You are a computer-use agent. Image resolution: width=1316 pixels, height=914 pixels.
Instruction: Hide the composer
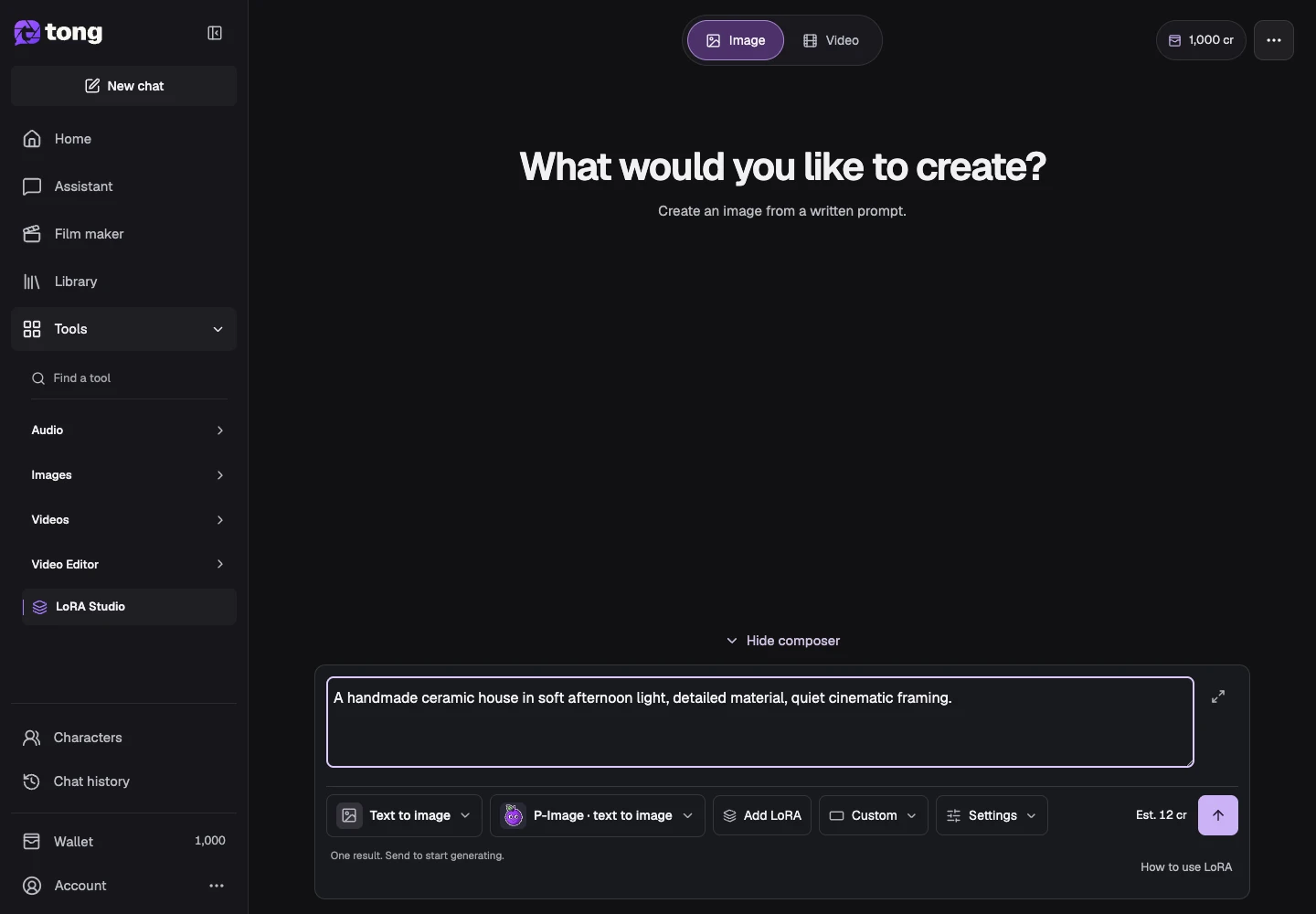[782, 641]
